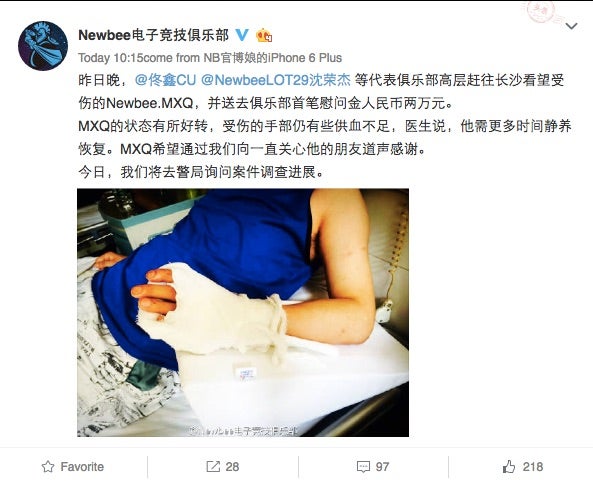593x484 pixels.
Task: Click the comment bubble icon
Action: tap(363, 467)
